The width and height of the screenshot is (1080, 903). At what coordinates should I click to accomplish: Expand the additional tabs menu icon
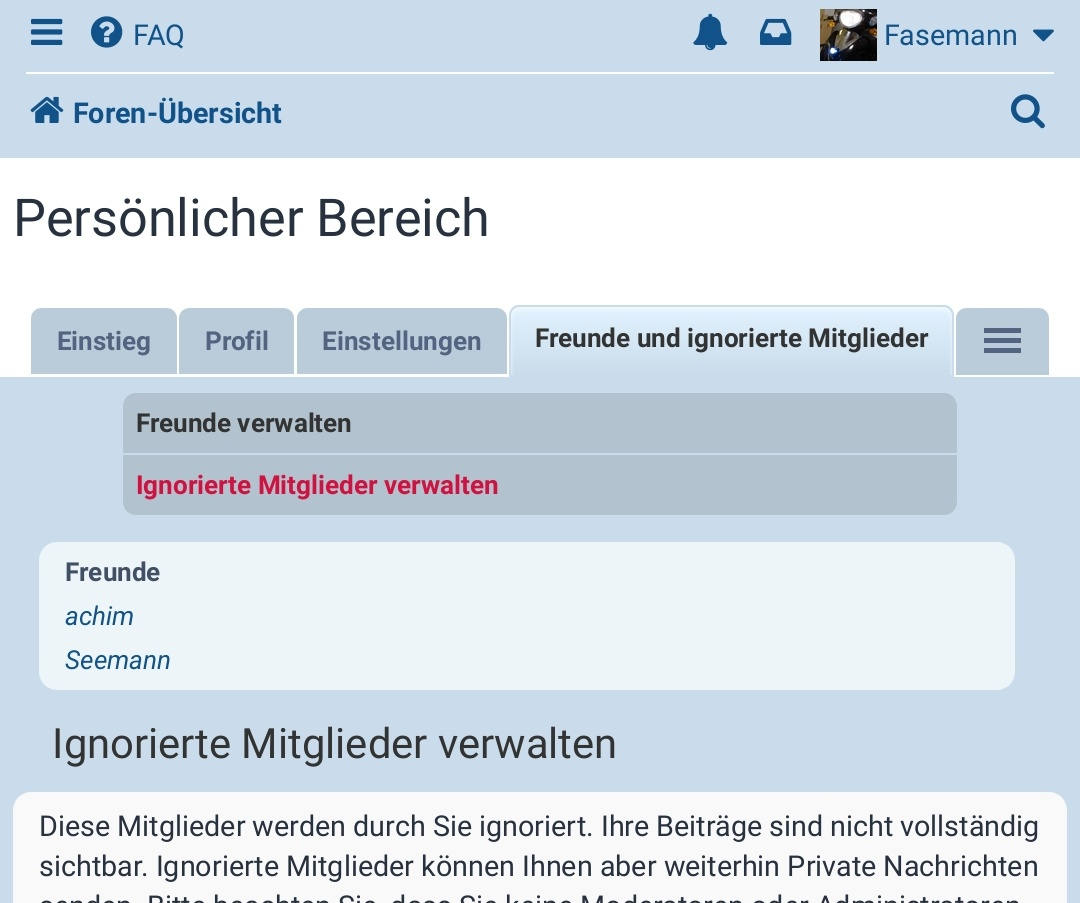pos(1002,341)
